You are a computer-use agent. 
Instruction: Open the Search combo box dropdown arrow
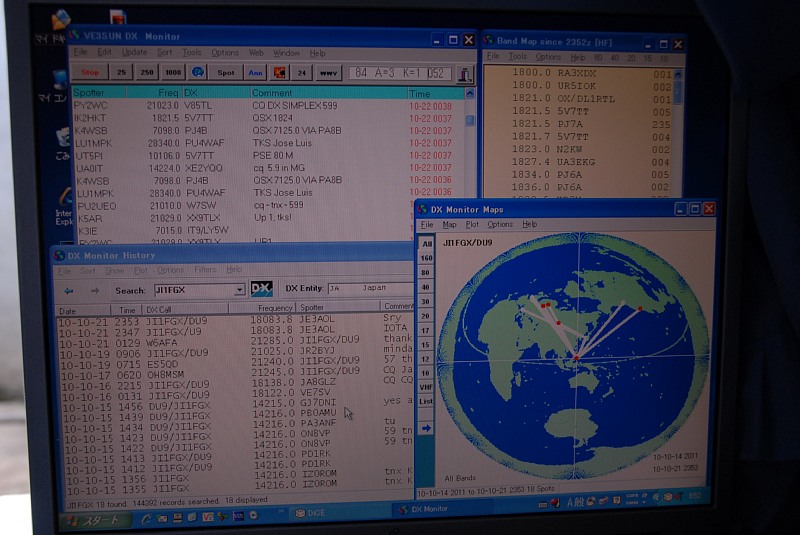pyautogui.click(x=239, y=290)
